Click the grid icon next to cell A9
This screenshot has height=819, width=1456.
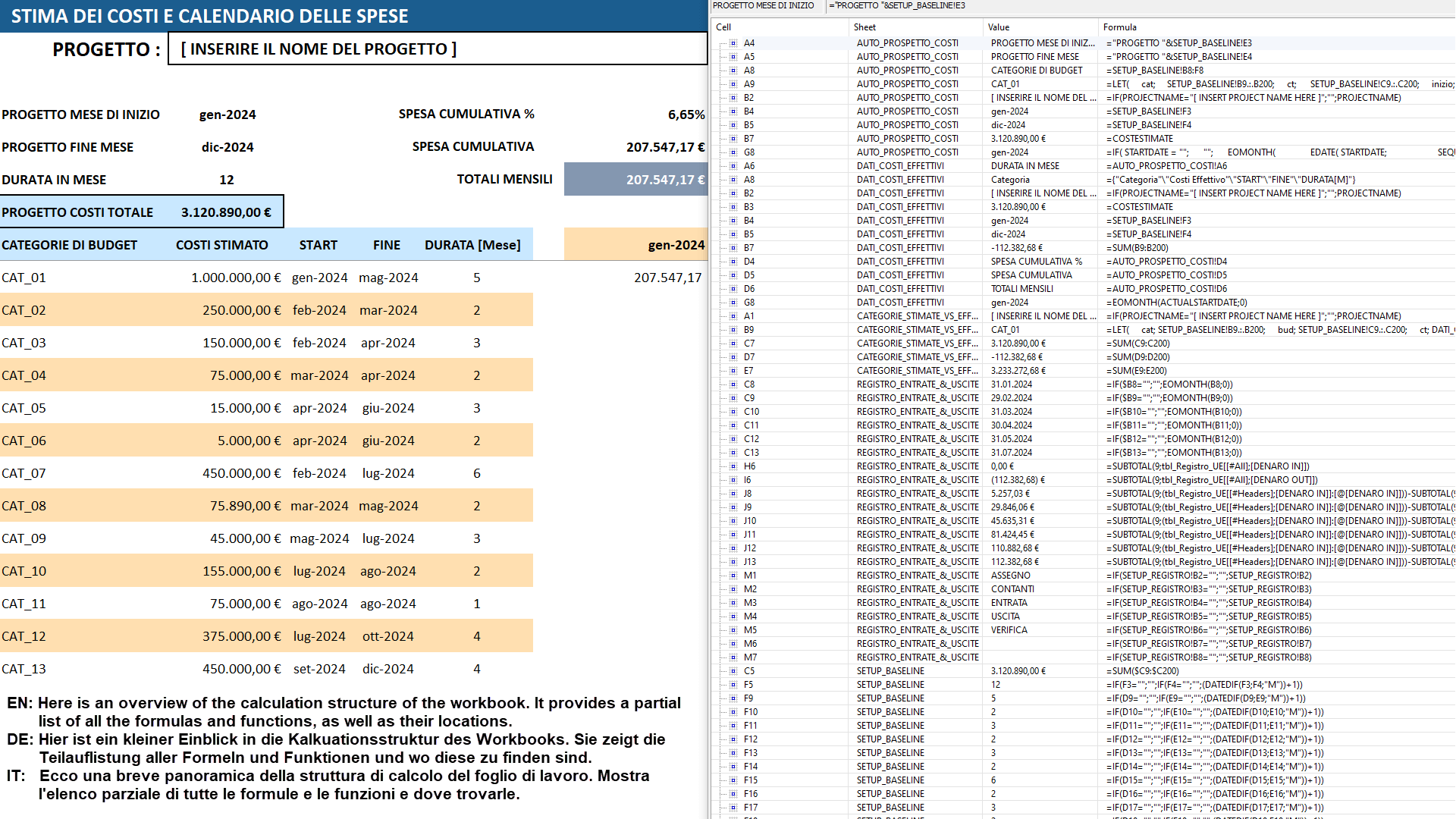pos(733,84)
